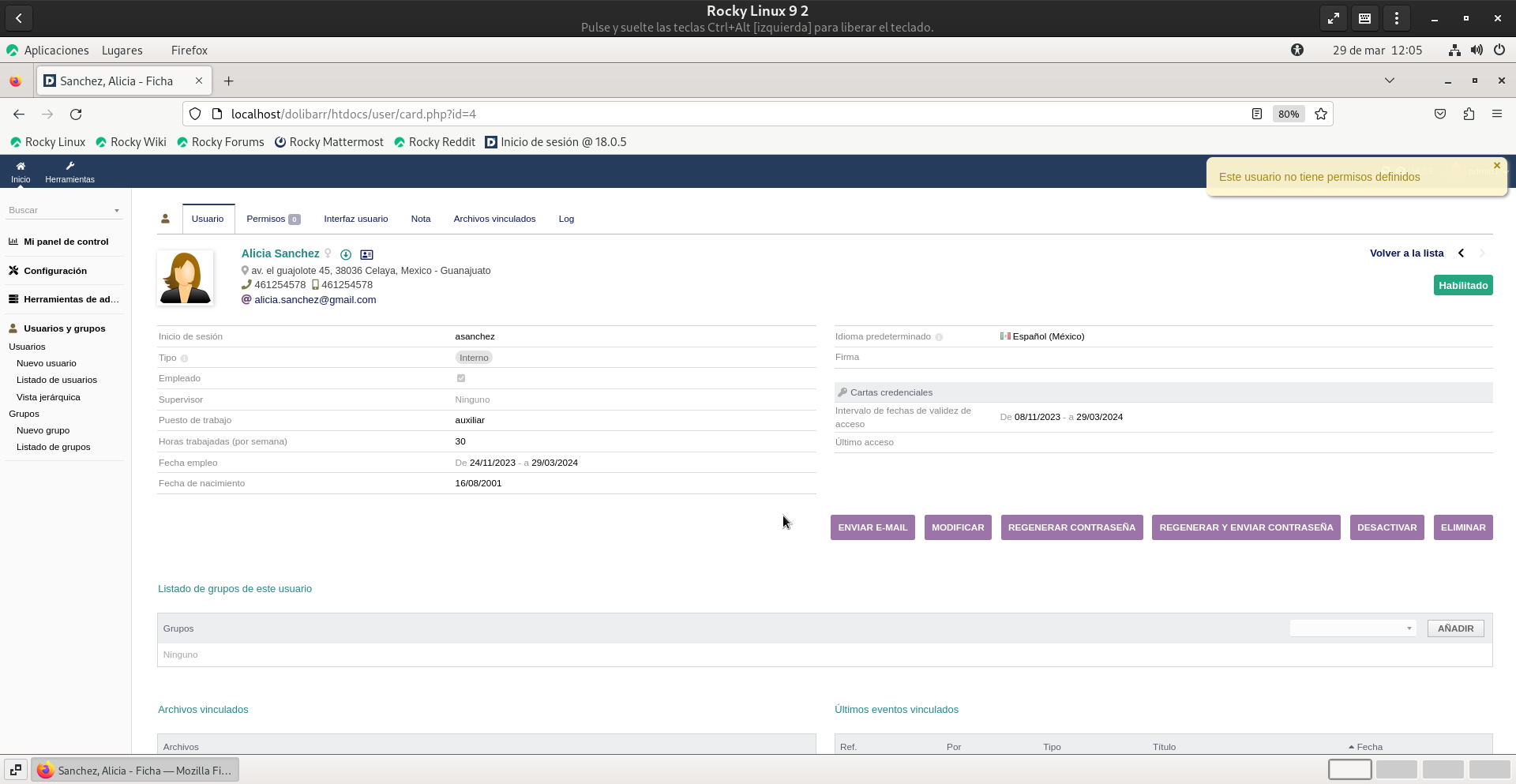Click the Habilitado status badge
This screenshot has height=784, width=1516.
tap(1462, 285)
